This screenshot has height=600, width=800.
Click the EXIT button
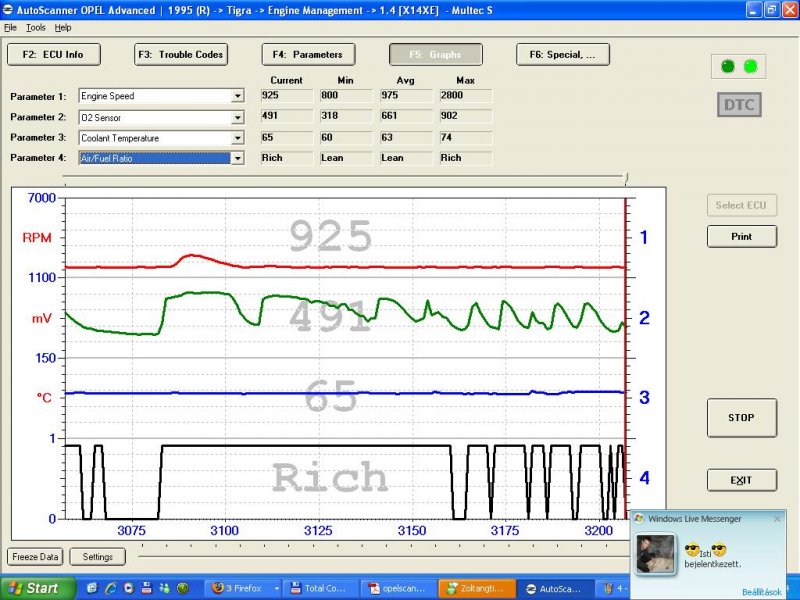tap(742, 481)
